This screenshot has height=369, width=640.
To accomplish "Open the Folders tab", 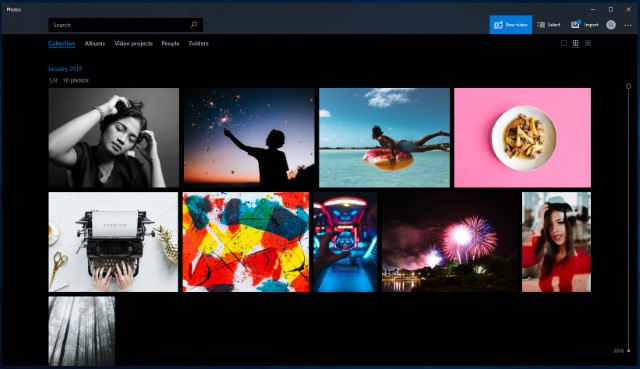I will coord(198,43).
